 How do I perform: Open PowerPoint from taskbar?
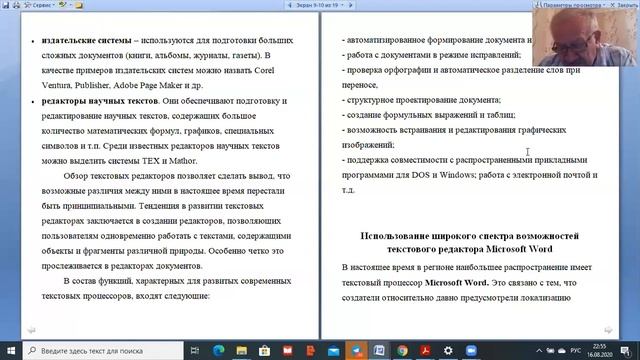pos(310,351)
